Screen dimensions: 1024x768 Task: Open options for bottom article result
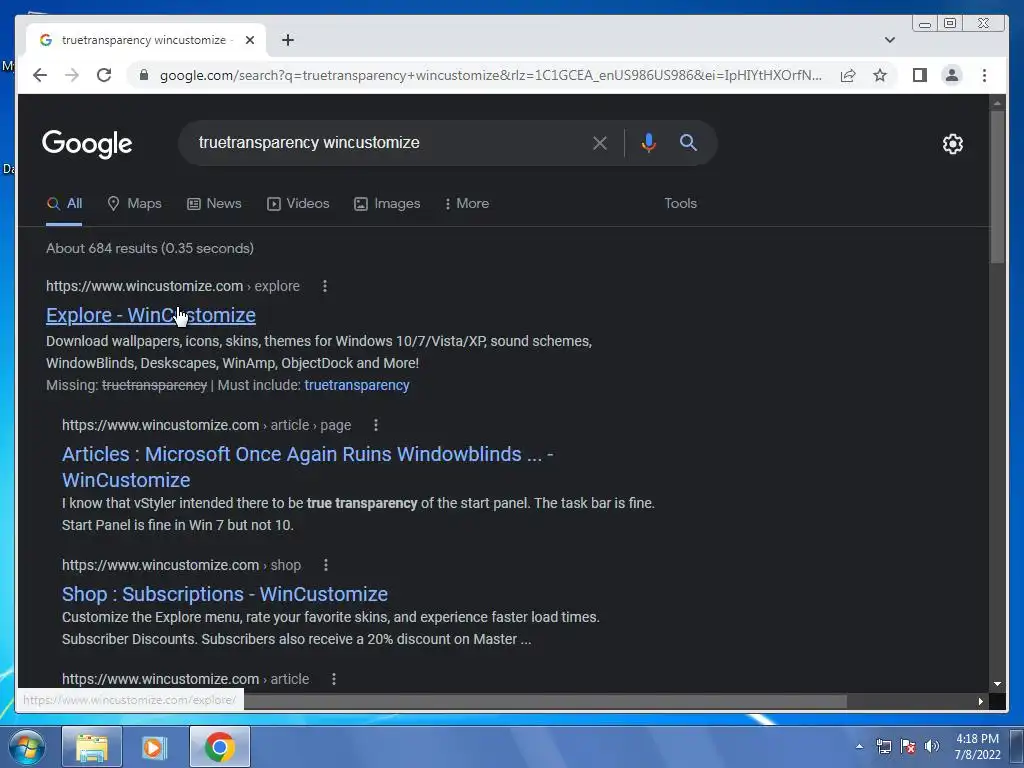pos(334,679)
